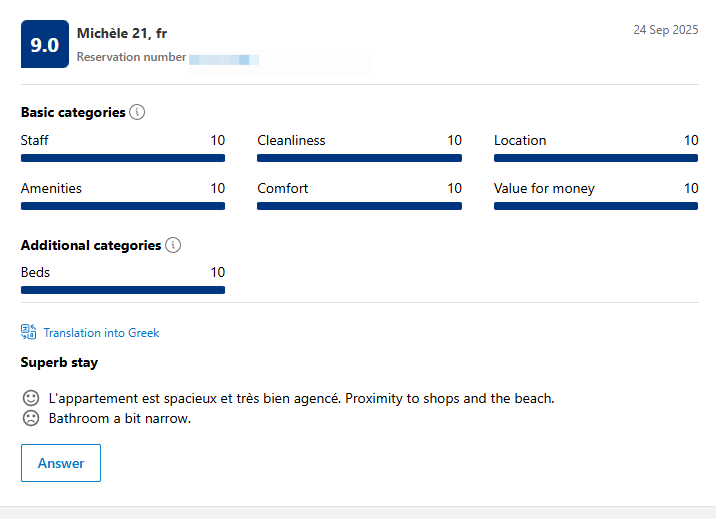Click the review date 24 Sep 2025

[666, 30]
